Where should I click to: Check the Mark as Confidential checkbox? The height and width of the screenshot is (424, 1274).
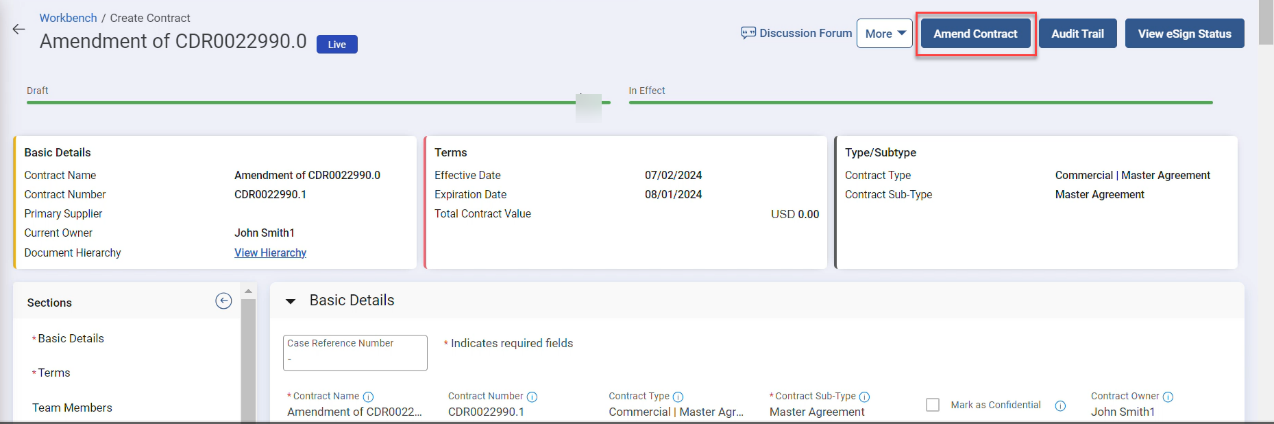click(933, 405)
